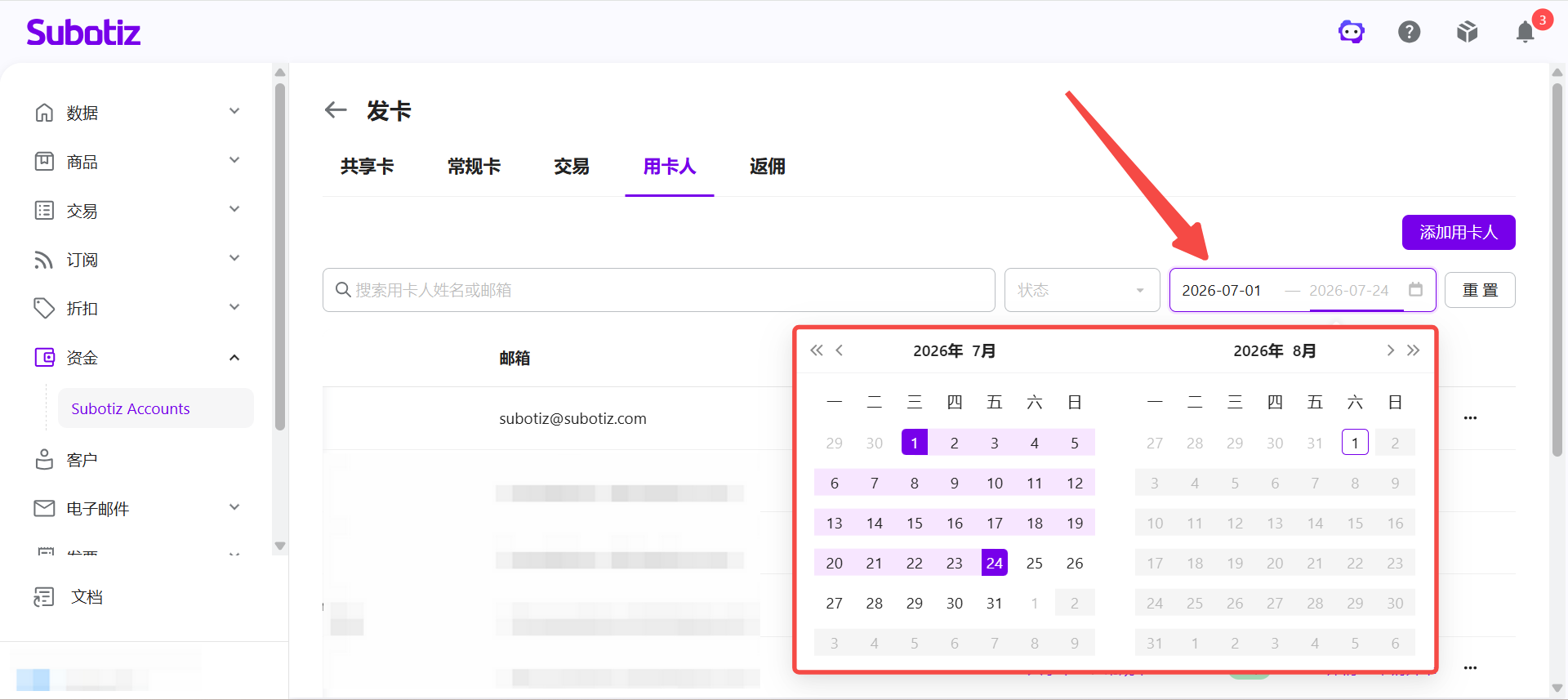Viewport: 1568px width, 700px height.
Task: Click the start date field 2026-07-01
Action: (x=1223, y=291)
